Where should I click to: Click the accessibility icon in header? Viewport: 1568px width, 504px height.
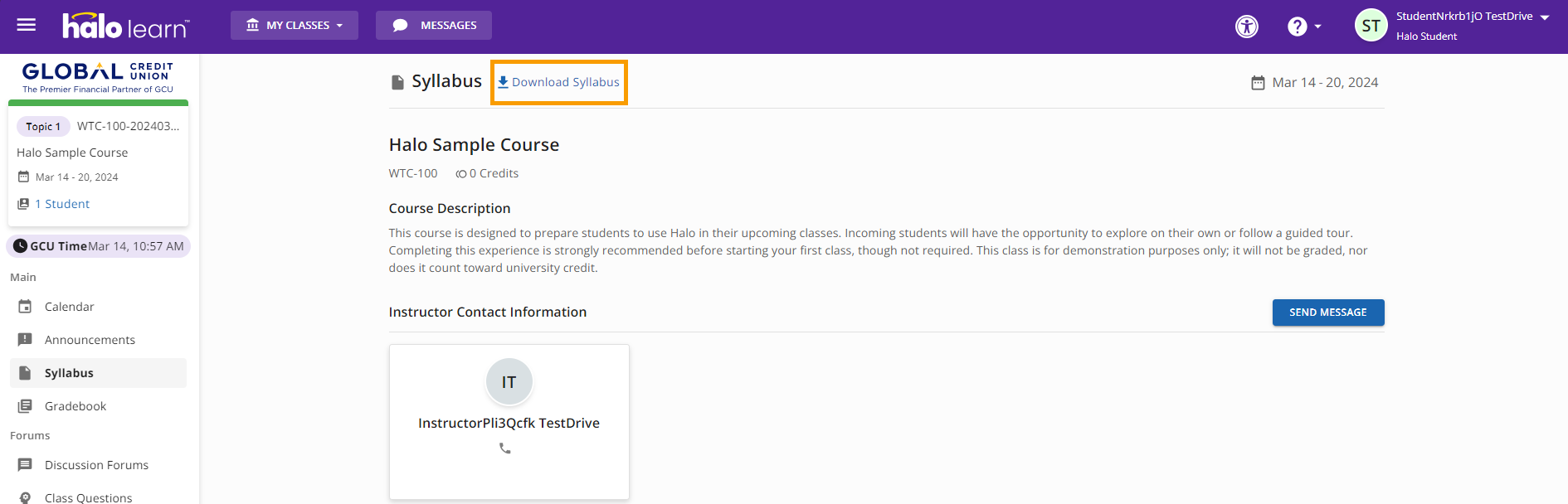(x=1247, y=27)
